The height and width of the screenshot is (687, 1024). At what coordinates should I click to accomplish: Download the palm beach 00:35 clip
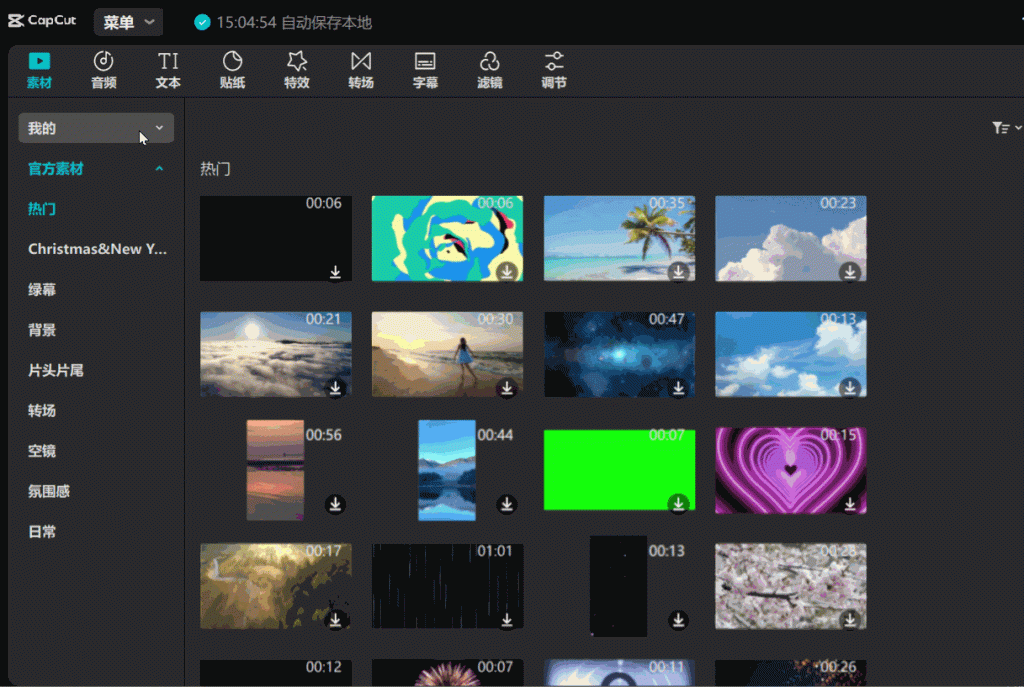pyautogui.click(x=679, y=272)
